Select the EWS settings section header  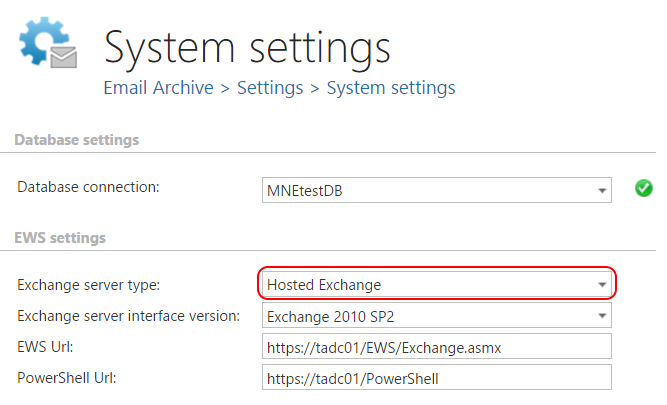(x=60, y=238)
